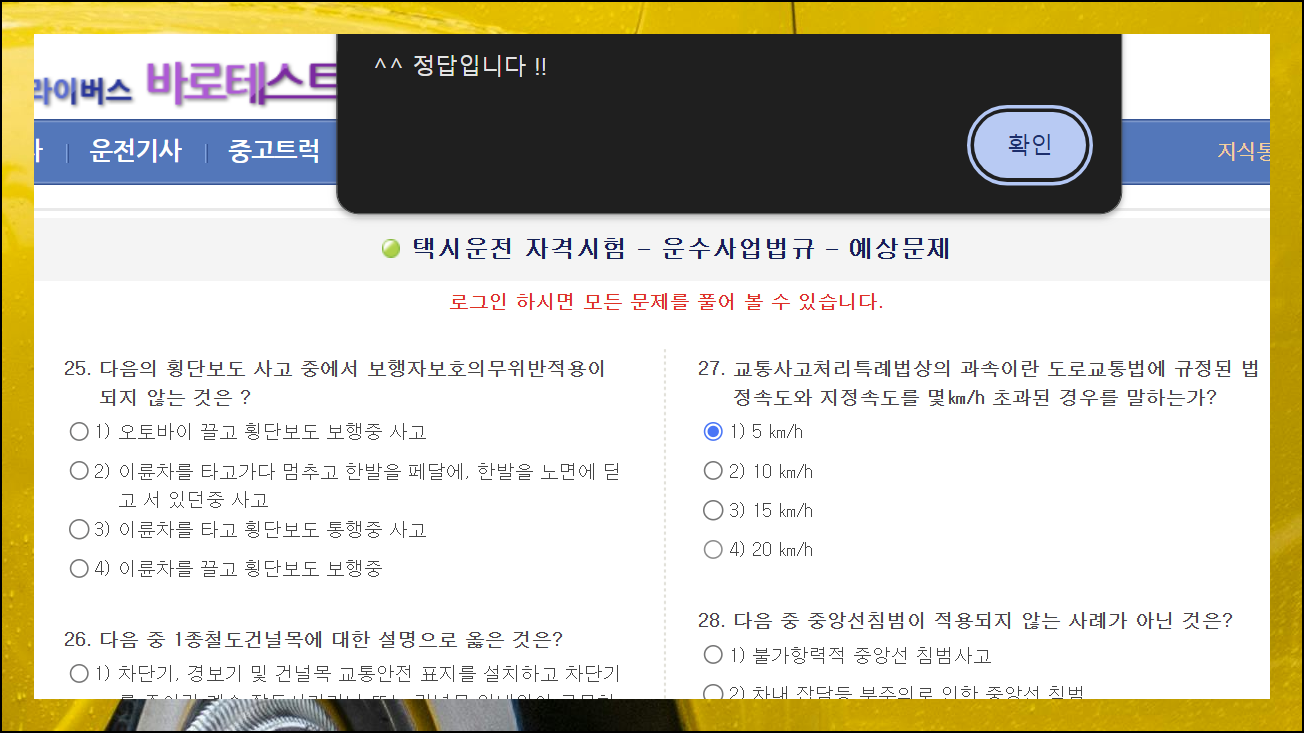Select the 3) 15 km/h radio button
This screenshot has height=733, width=1304.
tap(713, 510)
